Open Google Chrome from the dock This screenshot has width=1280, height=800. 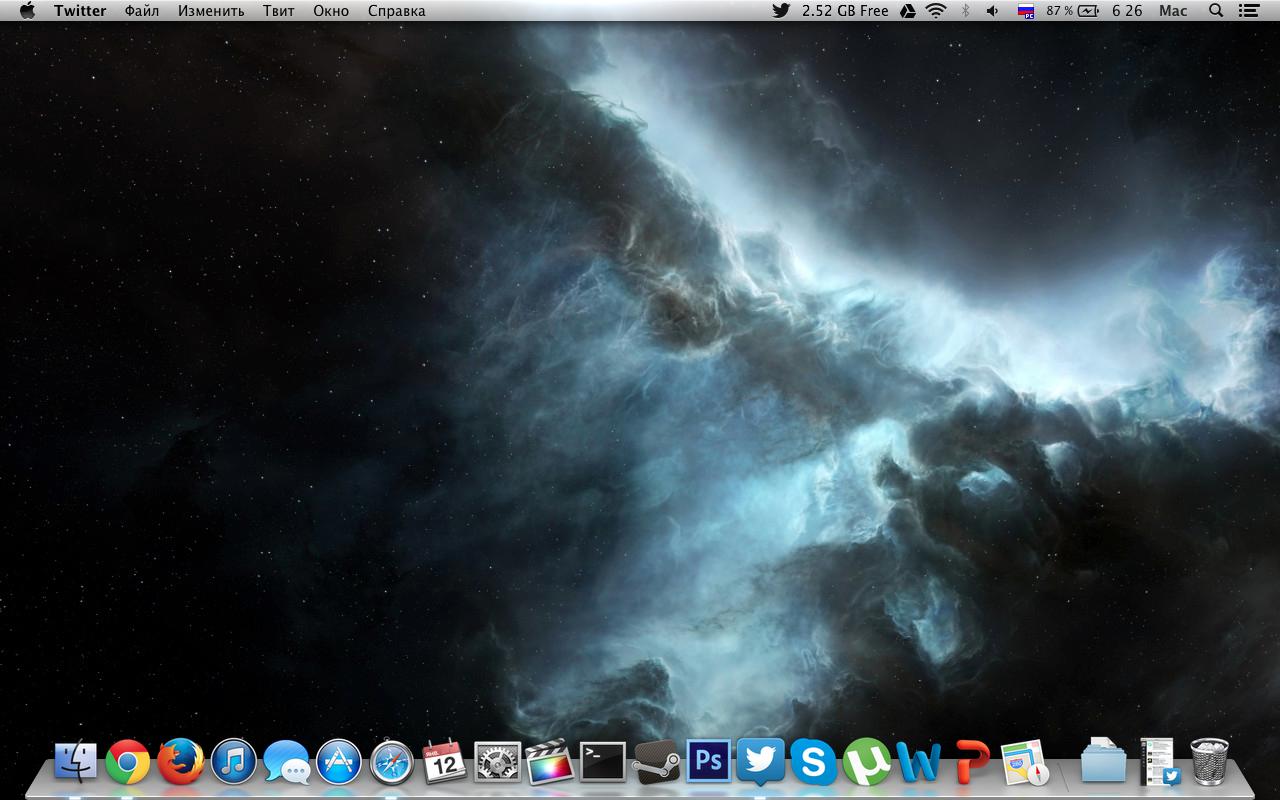tap(128, 762)
